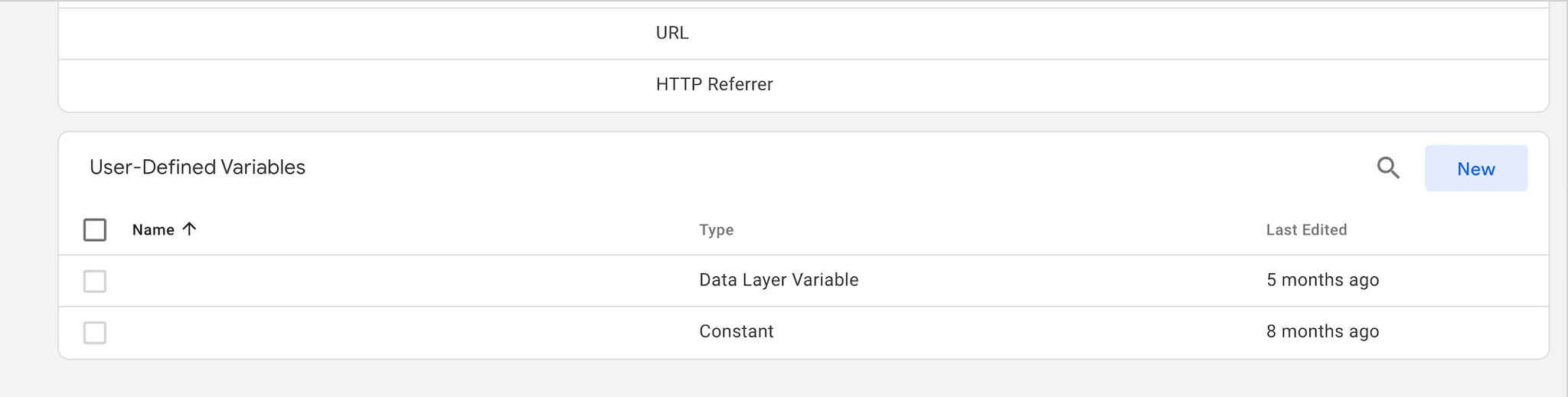Sort the table by the Name column
This screenshot has width=1568, height=397.
pos(153,229)
